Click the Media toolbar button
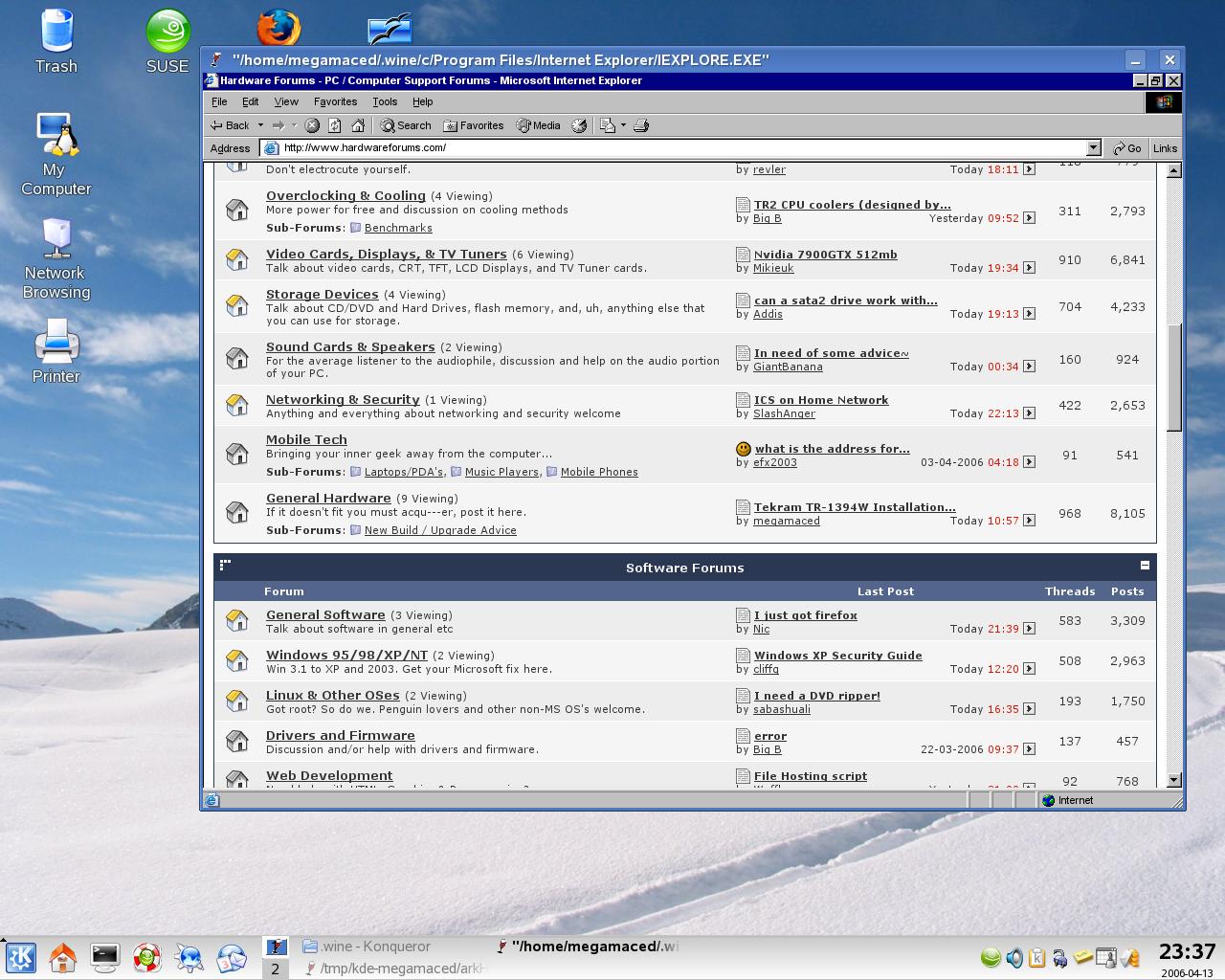Viewport: 1225px width, 980px height. (539, 125)
